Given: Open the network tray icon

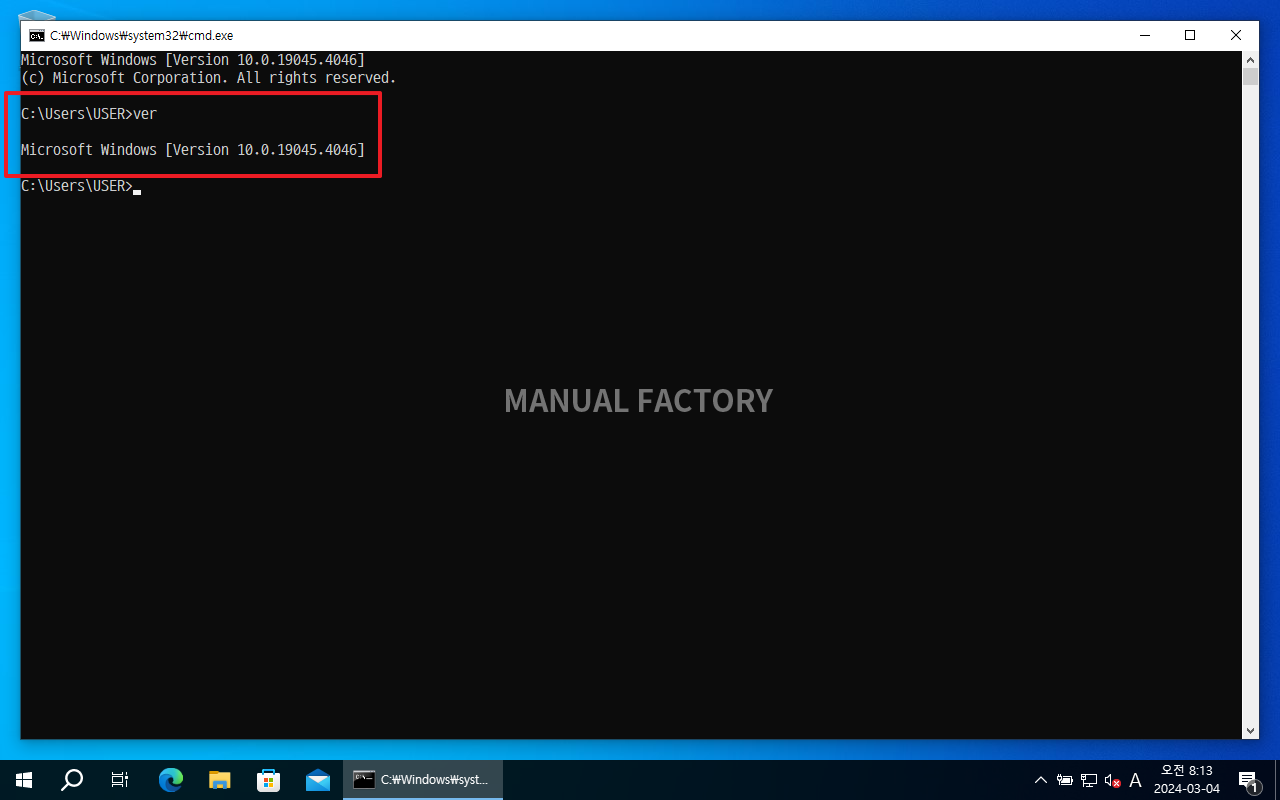Looking at the screenshot, I should pos(1089,780).
